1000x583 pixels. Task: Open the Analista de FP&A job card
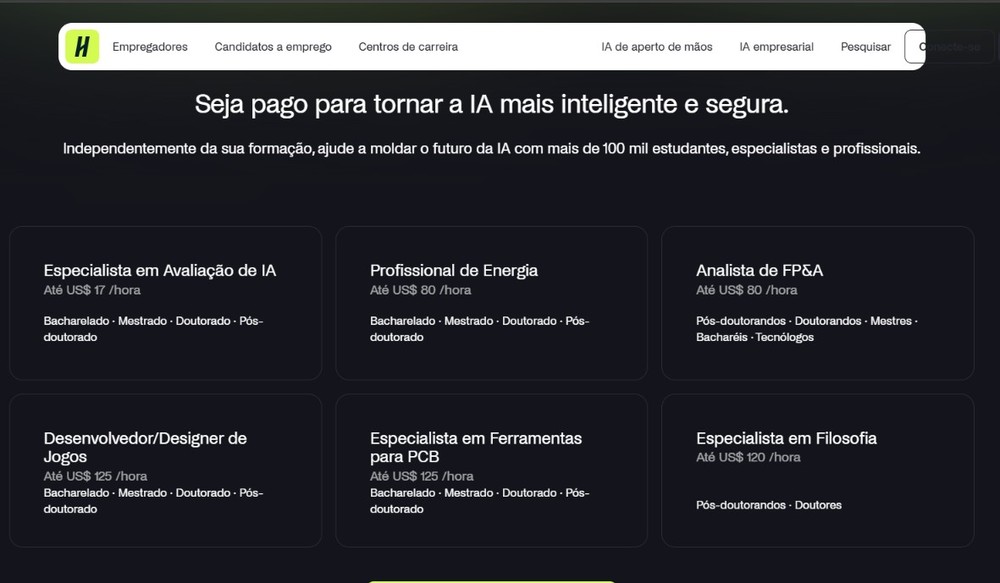(x=818, y=303)
